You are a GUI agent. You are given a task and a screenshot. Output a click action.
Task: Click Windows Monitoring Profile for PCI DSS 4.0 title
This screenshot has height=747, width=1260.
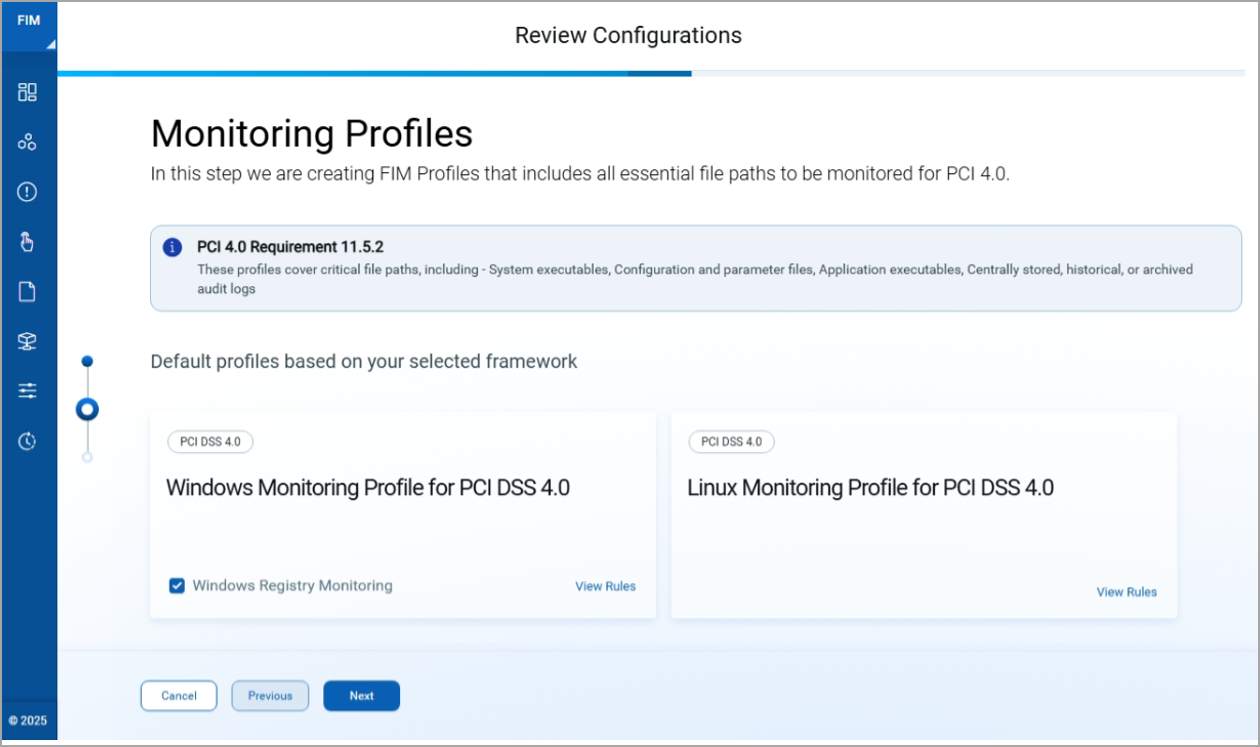click(x=368, y=488)
